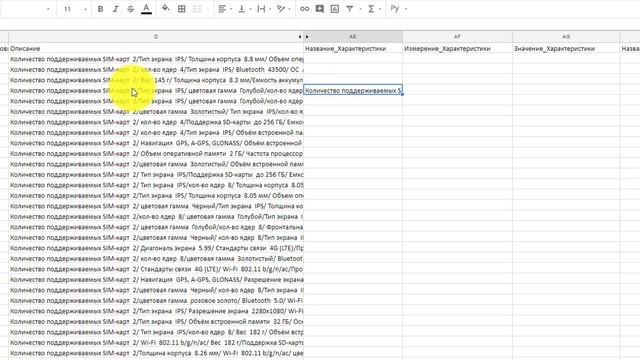Screen dimensions: 640x360
Task: Select column D header
Action: (x=156, y=37)
